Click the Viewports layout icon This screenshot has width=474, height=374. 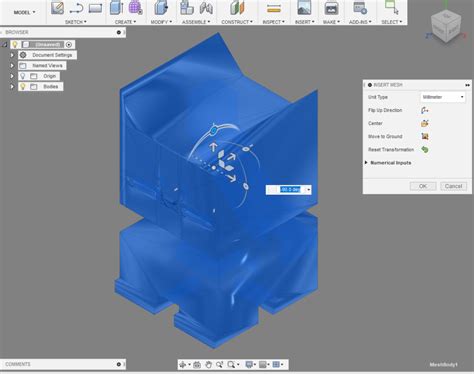(276, 365)
